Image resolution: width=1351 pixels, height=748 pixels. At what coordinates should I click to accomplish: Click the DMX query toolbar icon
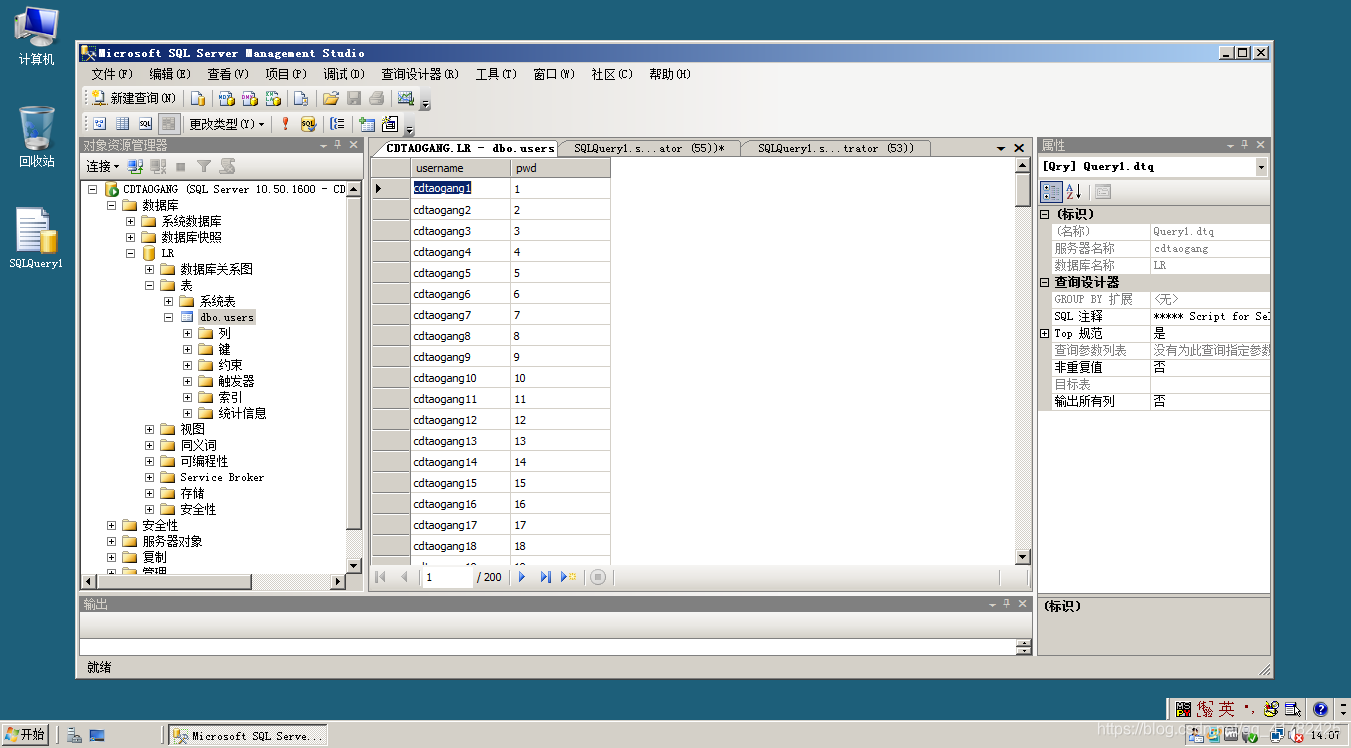point(249,98)
